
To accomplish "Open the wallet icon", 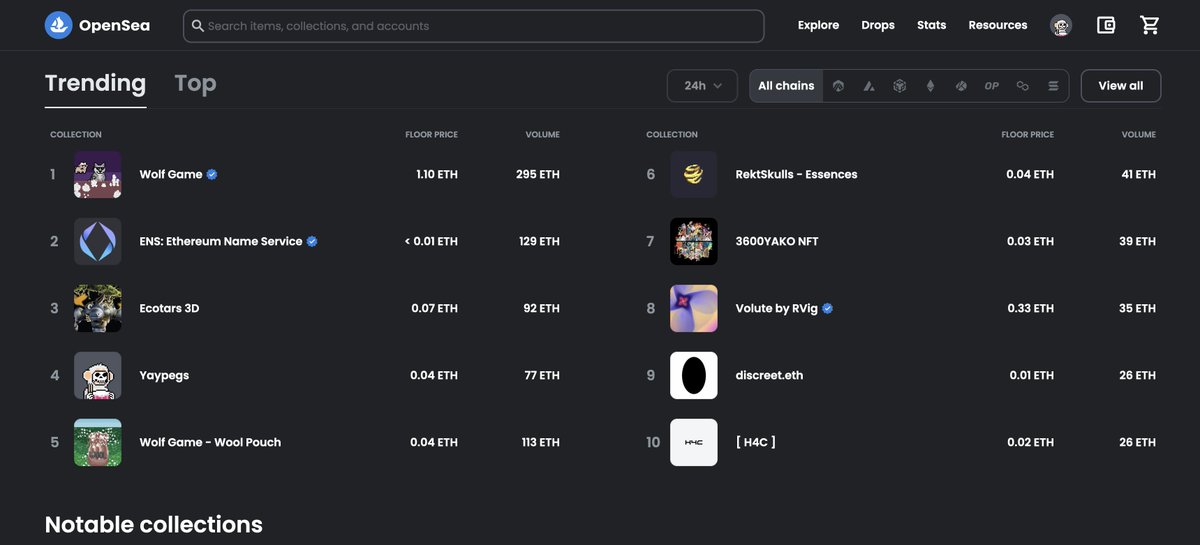I will (x=1106, y=25).
